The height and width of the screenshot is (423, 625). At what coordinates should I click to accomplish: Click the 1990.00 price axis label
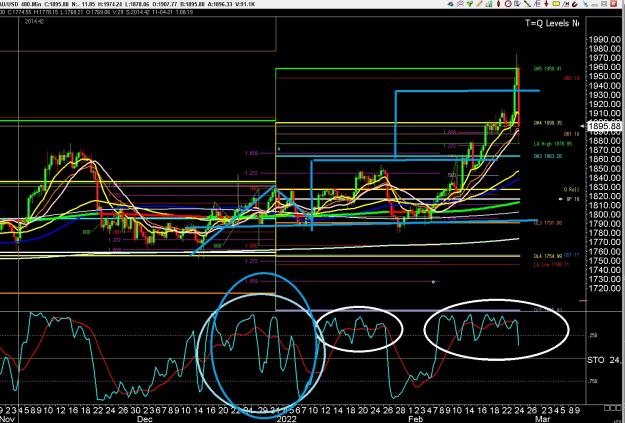tap(605, 39)
